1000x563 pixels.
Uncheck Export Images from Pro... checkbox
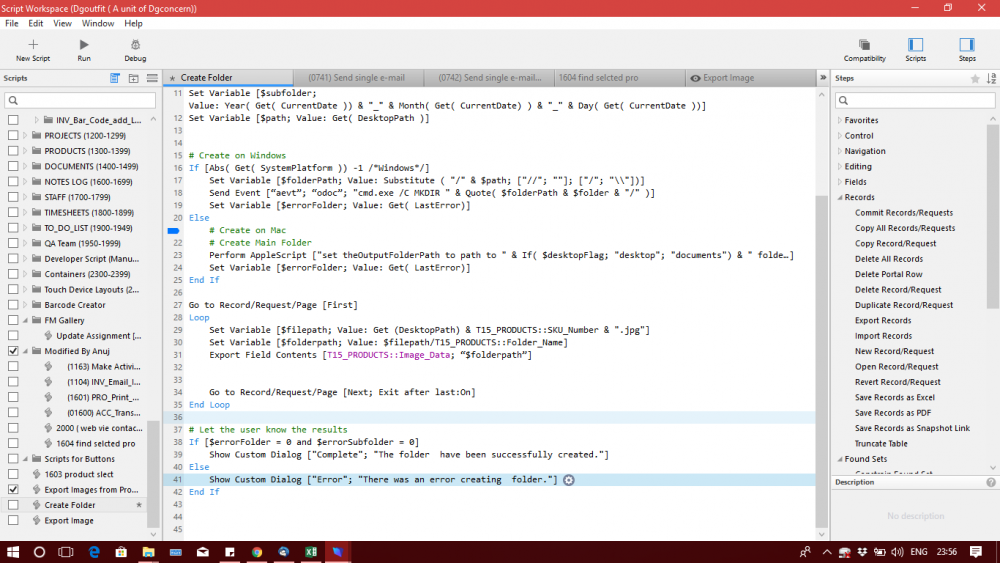[x=13, y=490]
